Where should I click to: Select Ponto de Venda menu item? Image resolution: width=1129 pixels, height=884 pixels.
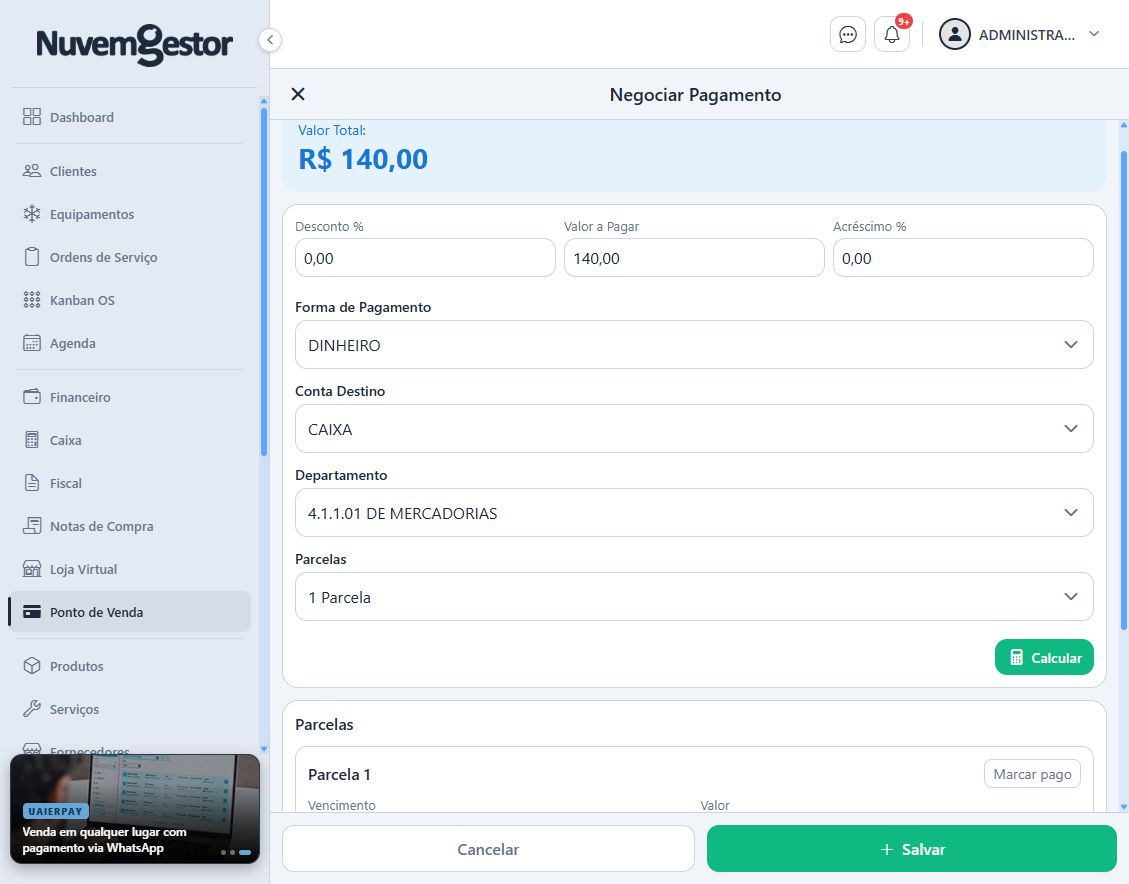coord(130,612)
